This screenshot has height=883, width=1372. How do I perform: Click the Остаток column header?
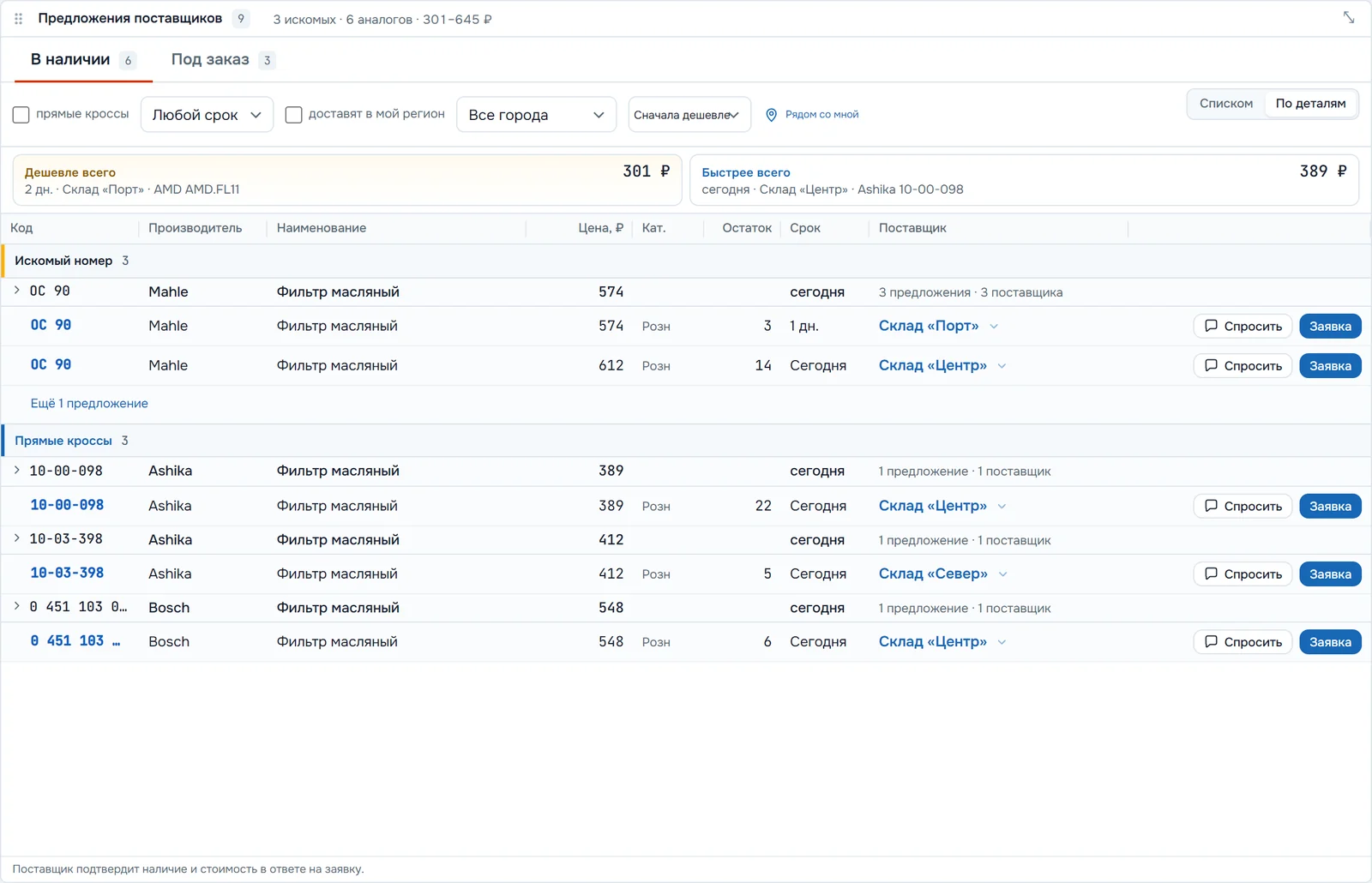click(x=747, y=228)
